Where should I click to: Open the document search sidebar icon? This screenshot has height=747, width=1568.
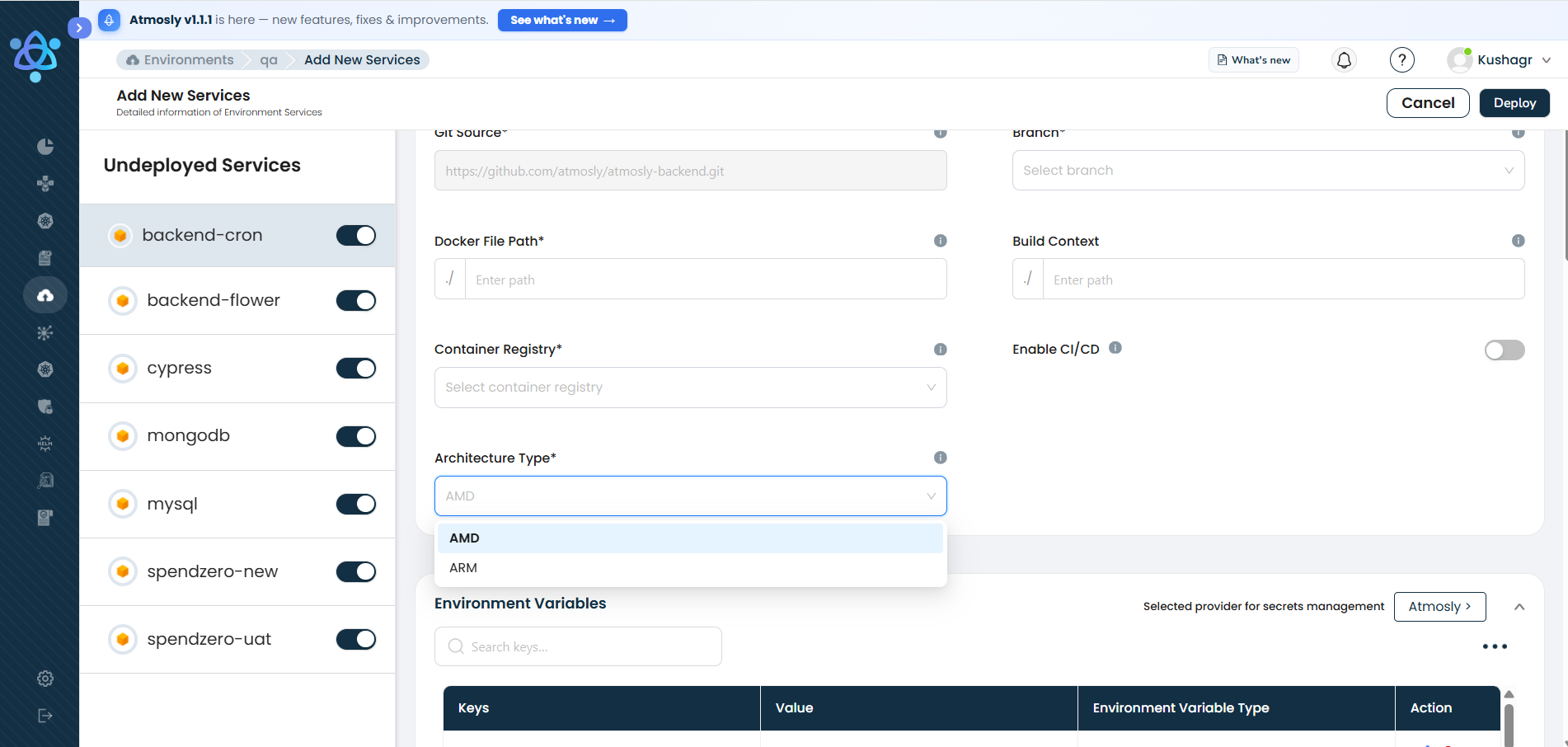(45, 481)
